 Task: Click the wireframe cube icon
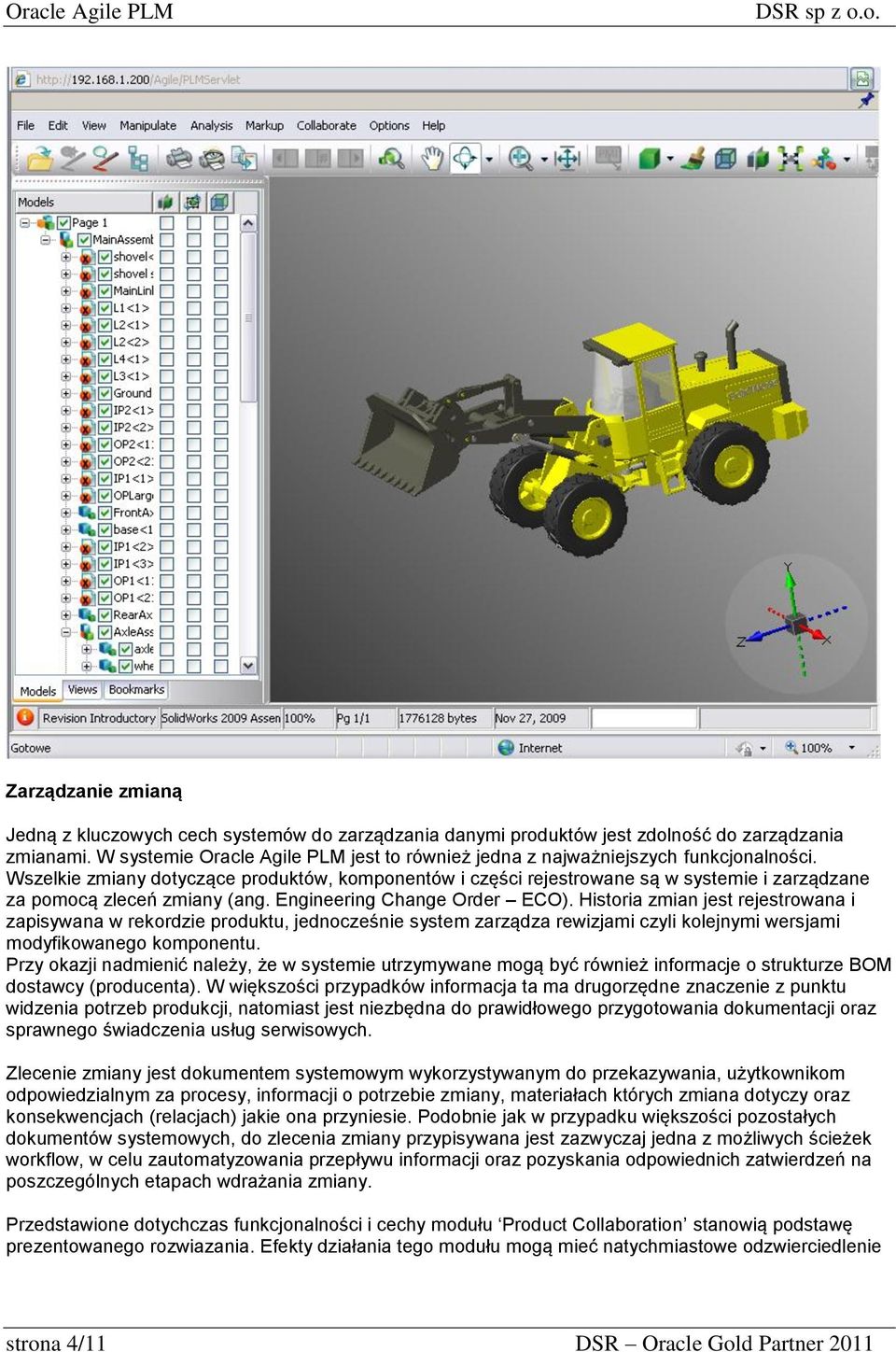725,159
